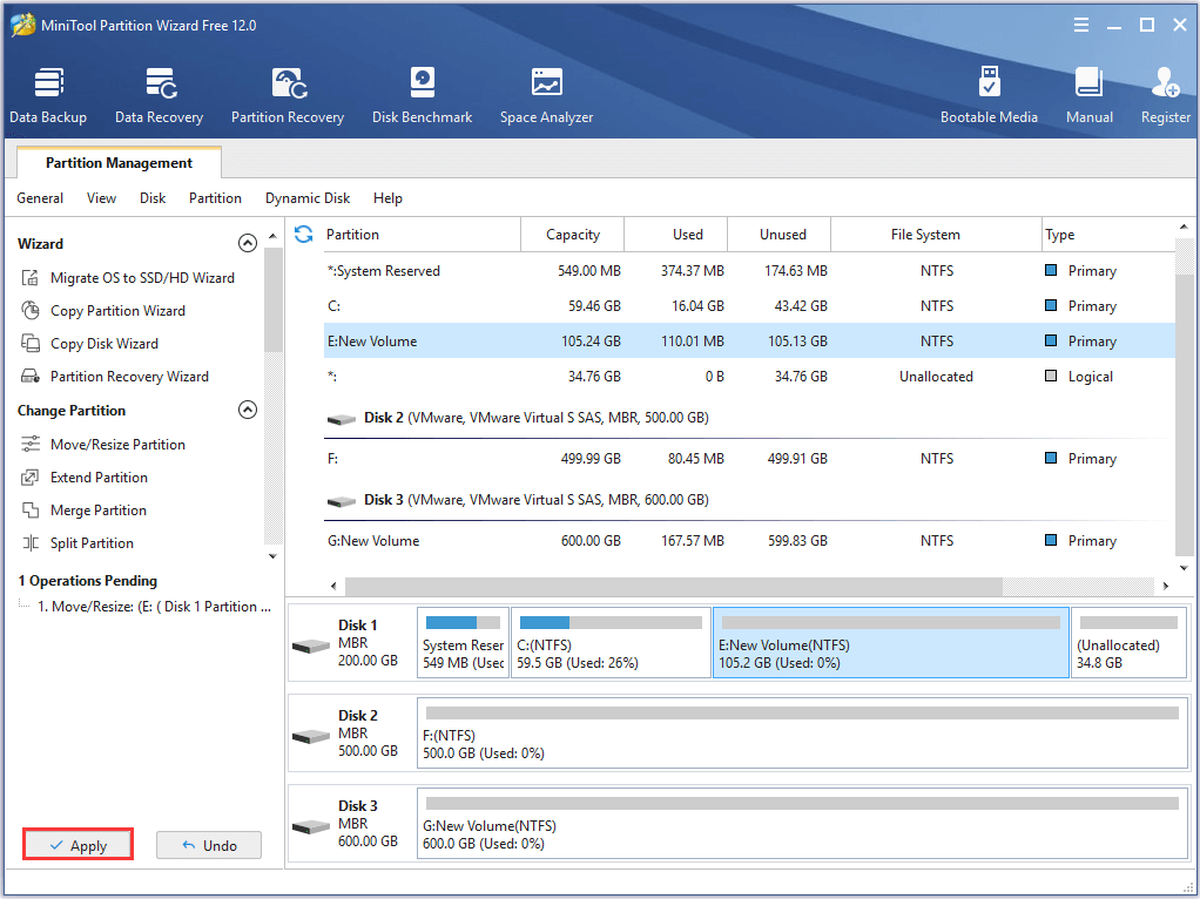Open the Data Backup tool
This screenshot has width=1200, height=899.
click(48, 96)
